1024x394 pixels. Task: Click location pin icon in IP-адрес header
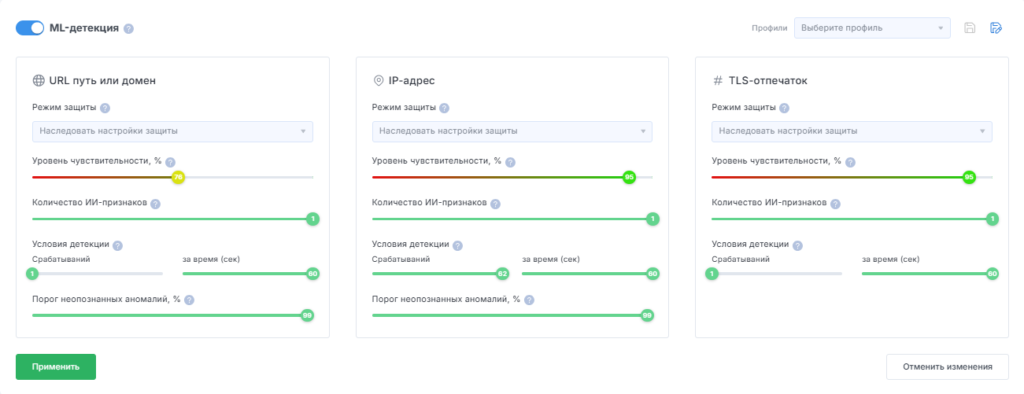click(378, 81)
